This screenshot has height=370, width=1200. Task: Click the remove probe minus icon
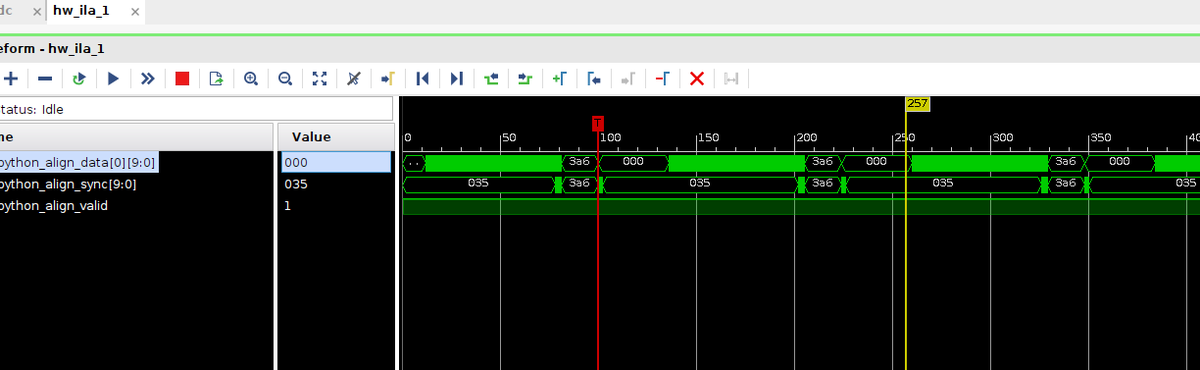(x=45, y=78)
